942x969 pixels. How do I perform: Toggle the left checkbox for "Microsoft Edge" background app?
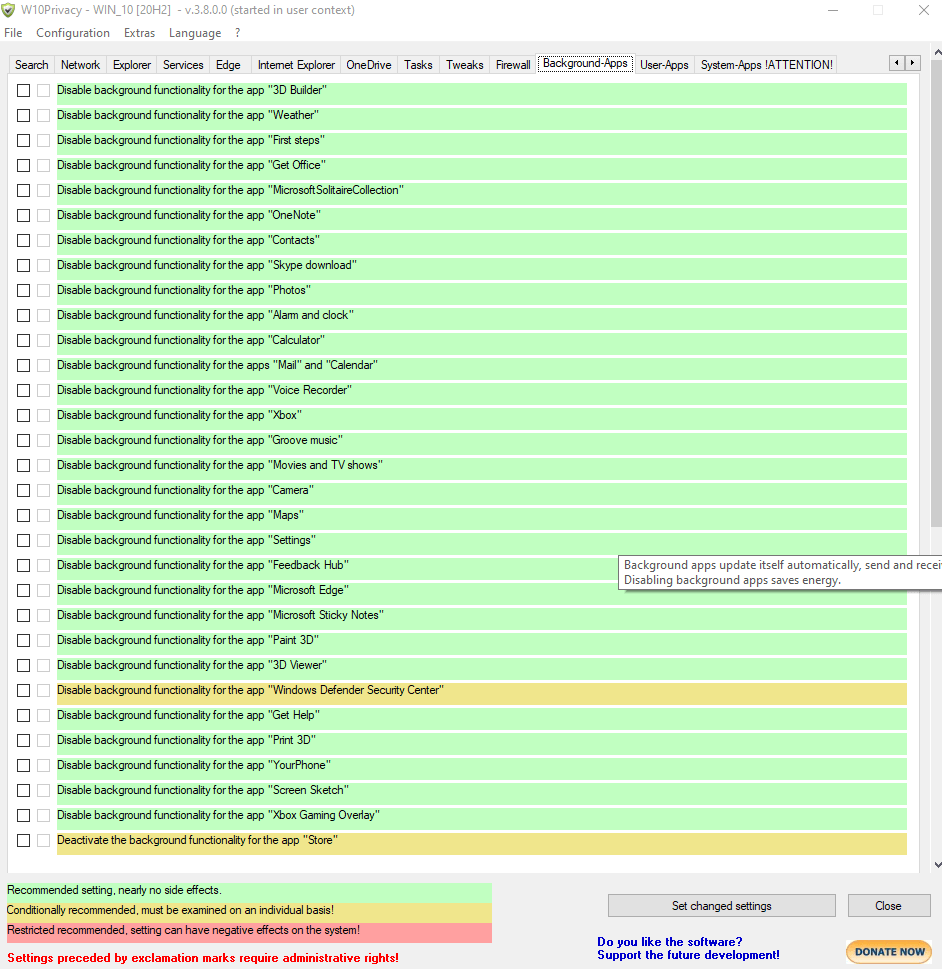(x=23, y=590)
